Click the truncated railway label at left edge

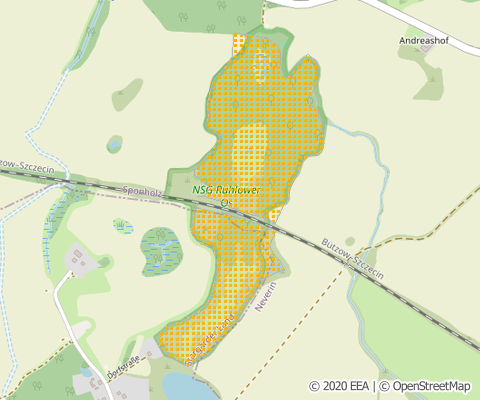click(27, 166)
